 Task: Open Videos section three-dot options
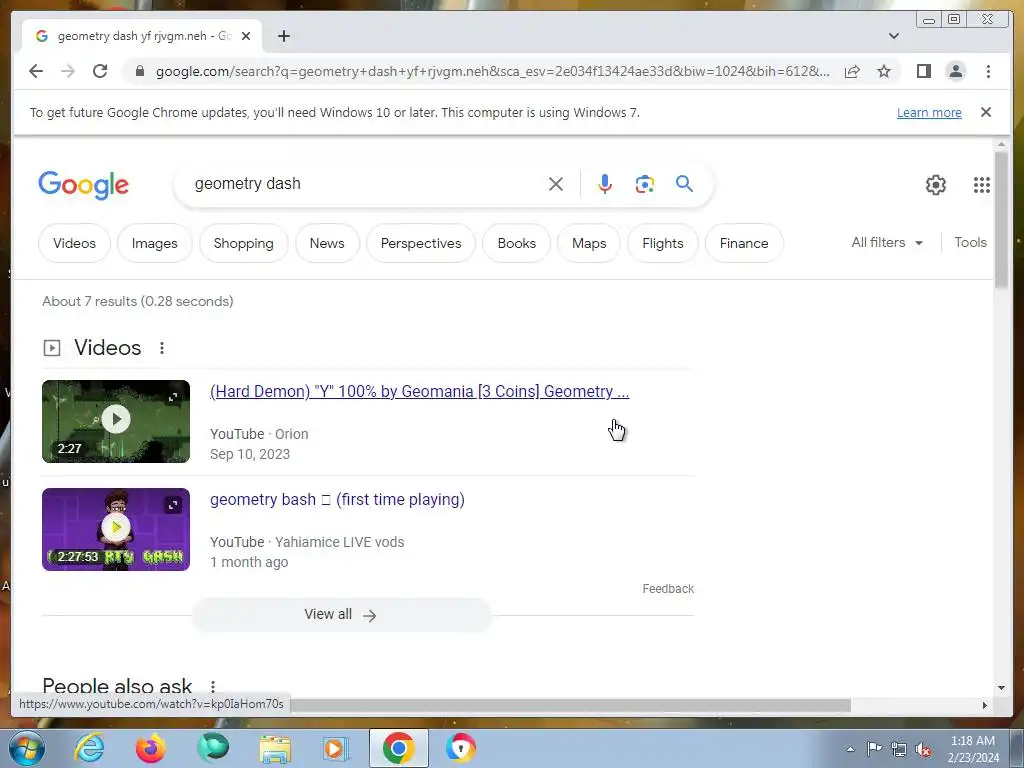click(162, 348)
